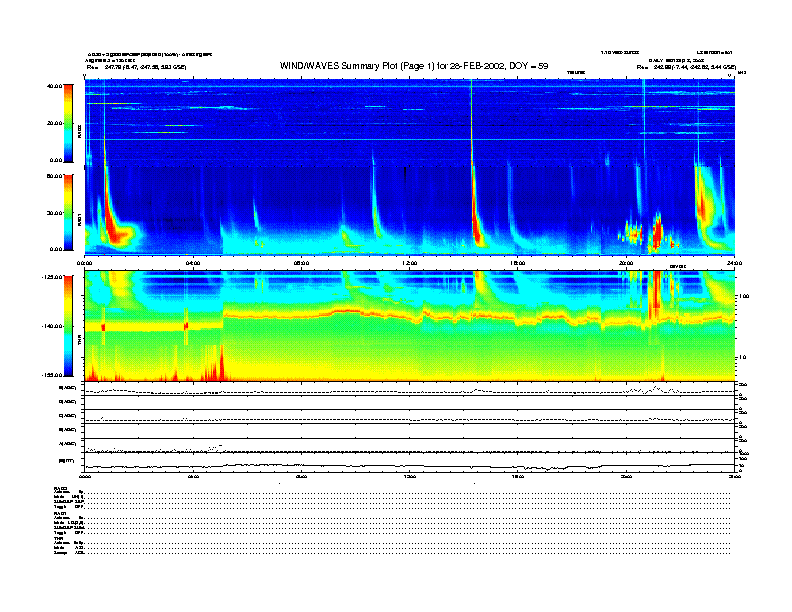Click the TNR color scale bar
This screenshot has width=792, height=612.
point(67,325)
